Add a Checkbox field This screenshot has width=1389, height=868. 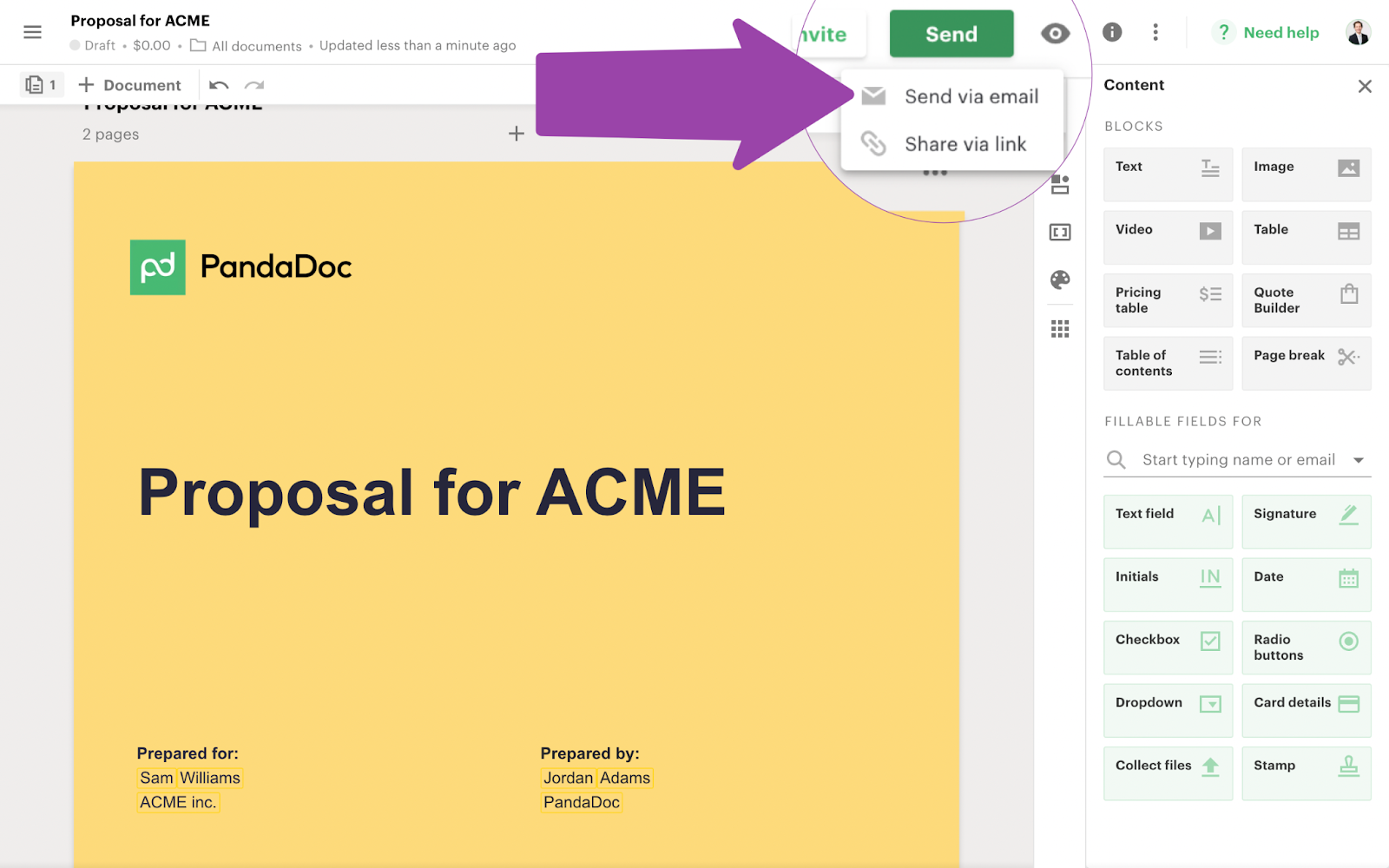click(x=1168, y=648)
